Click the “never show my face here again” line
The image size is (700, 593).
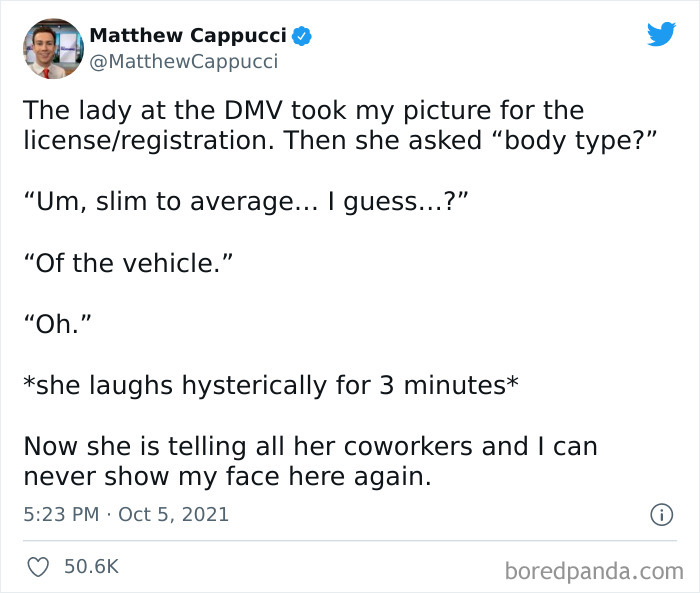(227, 476)
